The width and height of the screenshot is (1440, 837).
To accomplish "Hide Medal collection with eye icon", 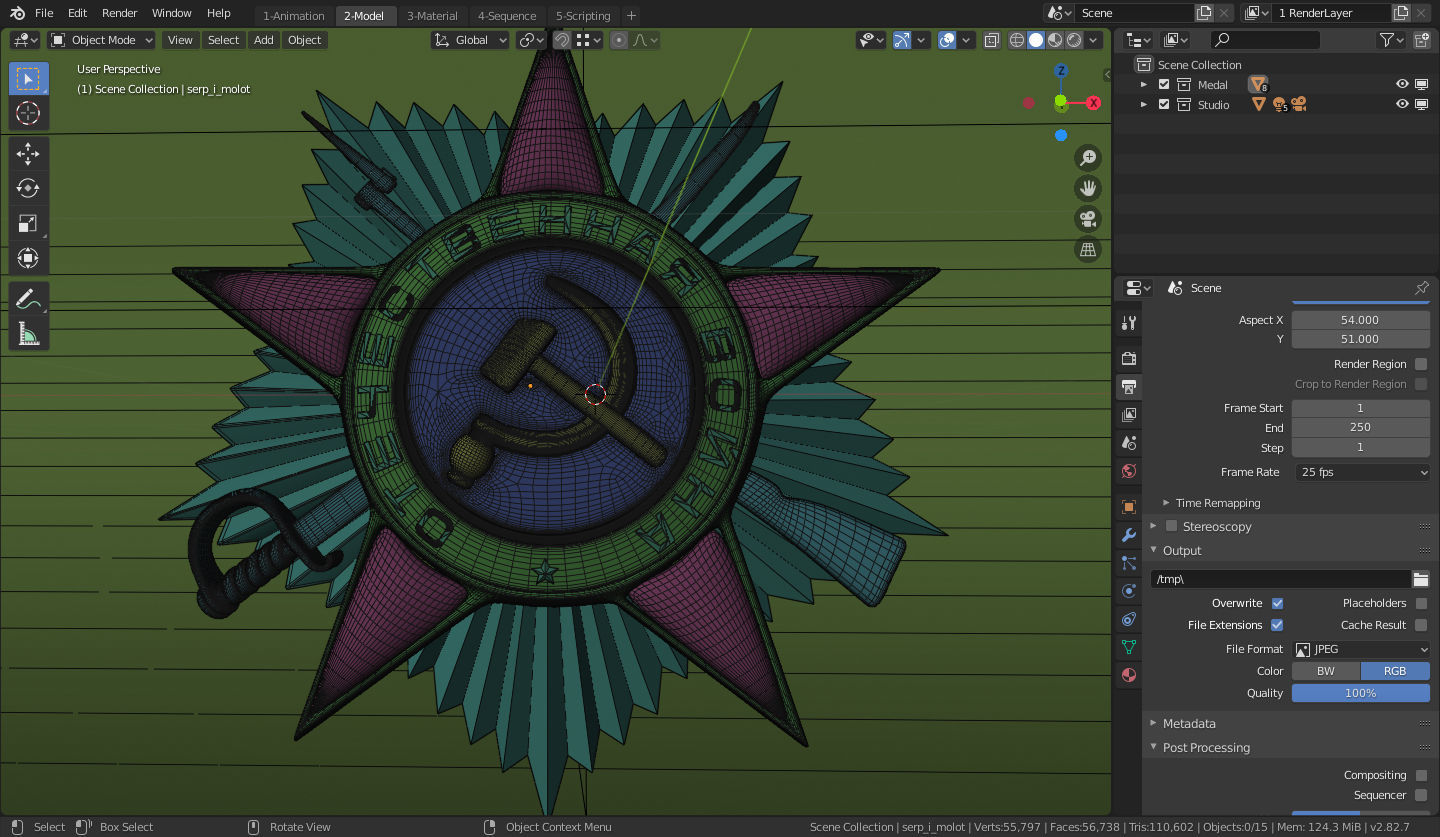I will [x=1402, y=85].
